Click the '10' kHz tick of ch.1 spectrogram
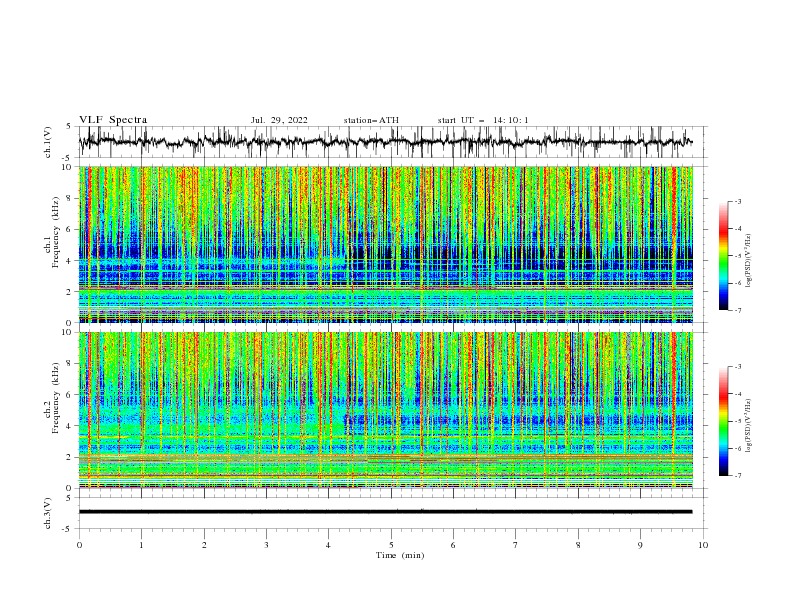Viewport: 792px width, 612px height. tap(69, 167)
